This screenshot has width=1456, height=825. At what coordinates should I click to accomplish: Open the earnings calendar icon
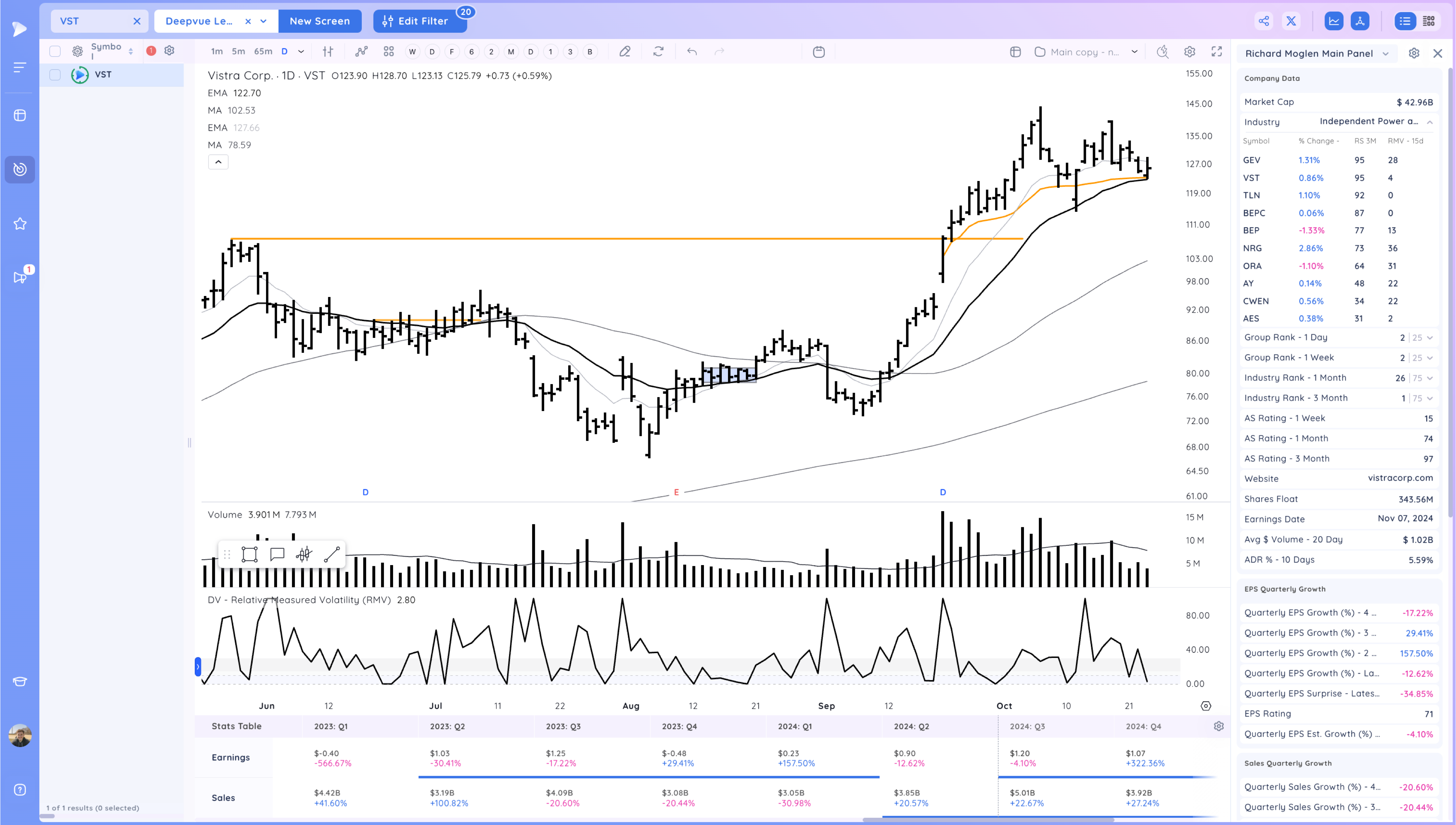(x=819, y=52)
